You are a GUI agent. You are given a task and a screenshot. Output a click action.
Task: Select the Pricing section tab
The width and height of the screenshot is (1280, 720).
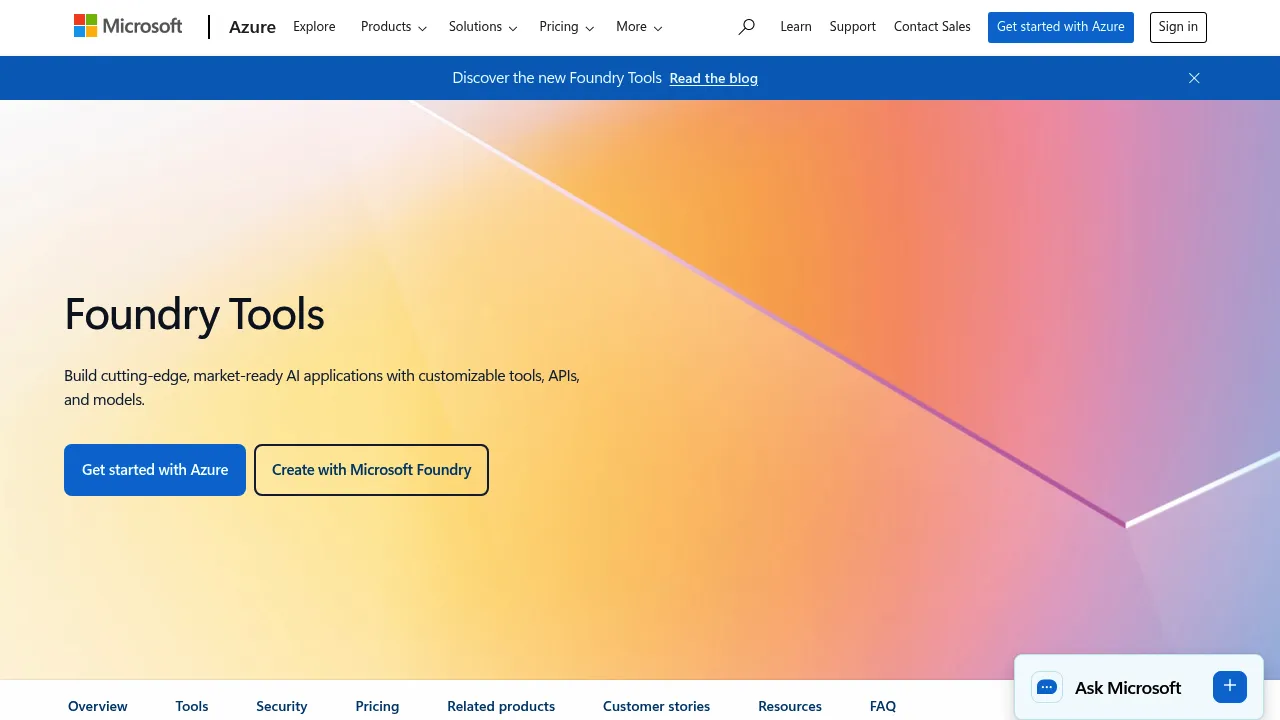pyautogui.click(x=377, y=706)
